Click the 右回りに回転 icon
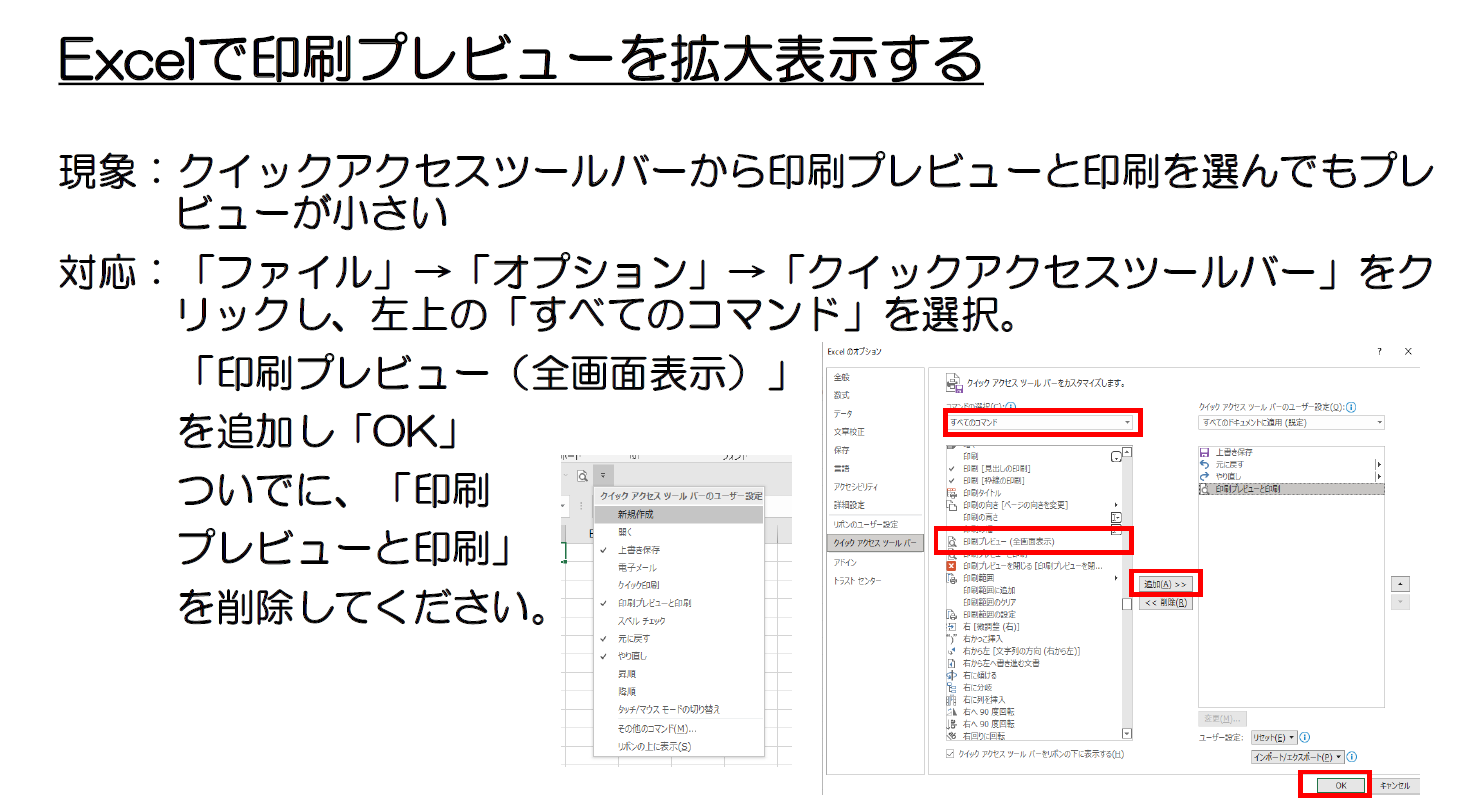 [x=951, y=735]
